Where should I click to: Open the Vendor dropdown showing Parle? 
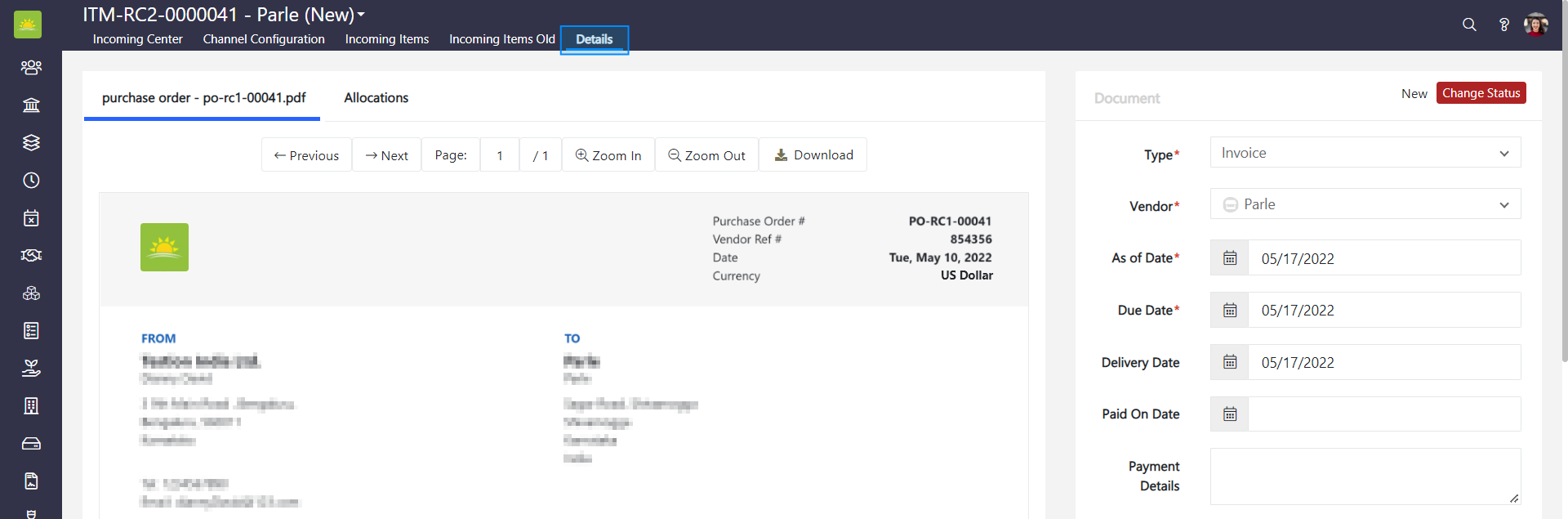coord(1365,204)
